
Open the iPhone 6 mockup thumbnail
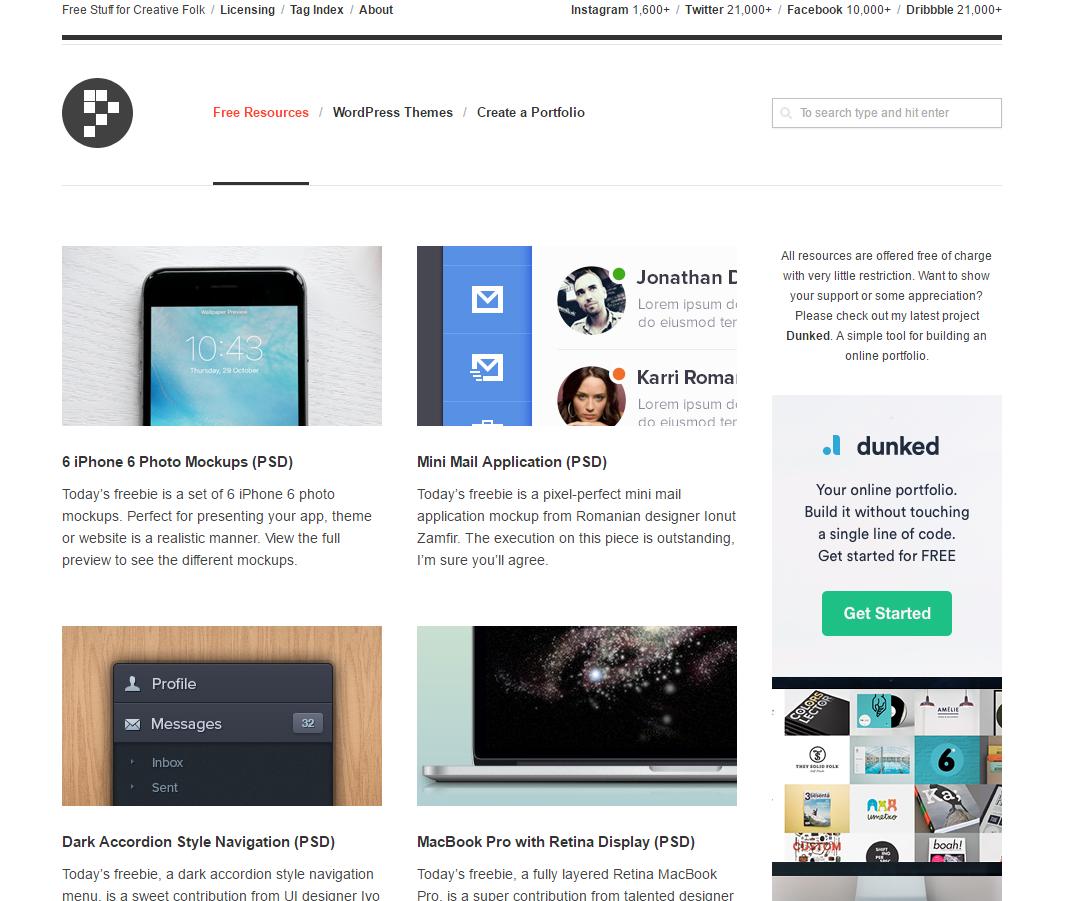pyautogui.click(x=222, y=336)
